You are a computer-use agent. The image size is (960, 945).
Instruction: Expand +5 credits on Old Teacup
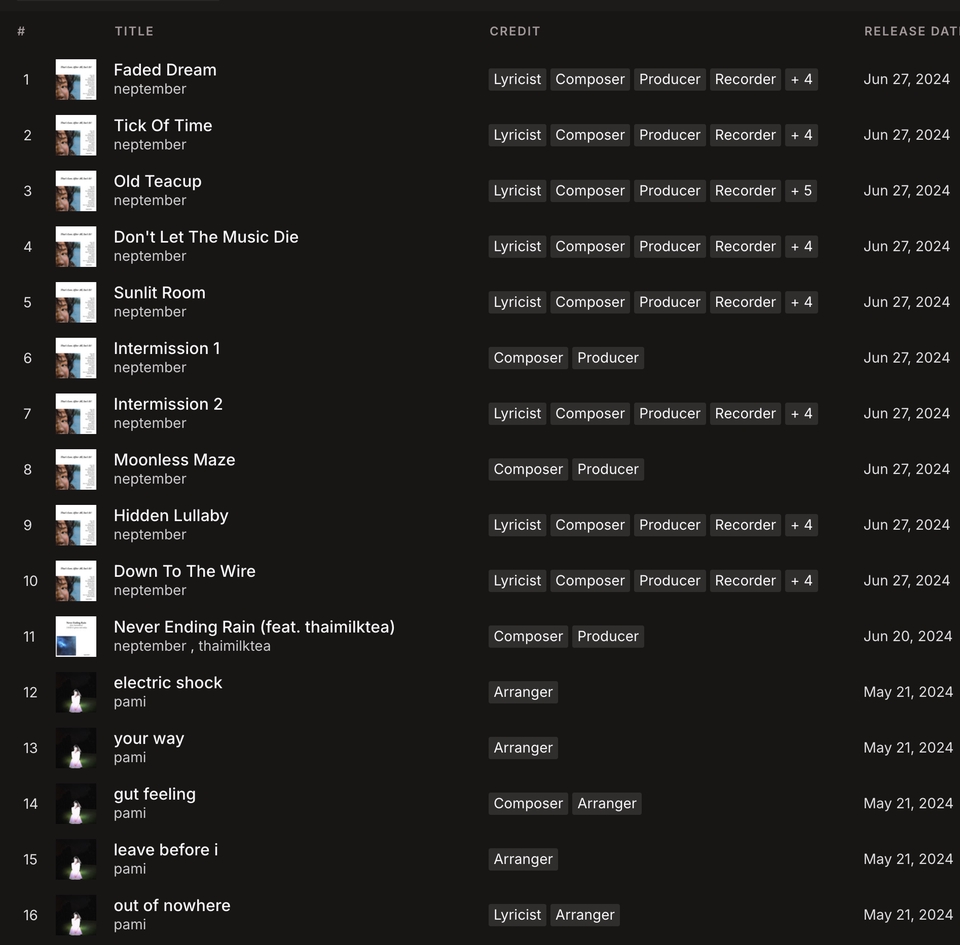tap(801, 191)
